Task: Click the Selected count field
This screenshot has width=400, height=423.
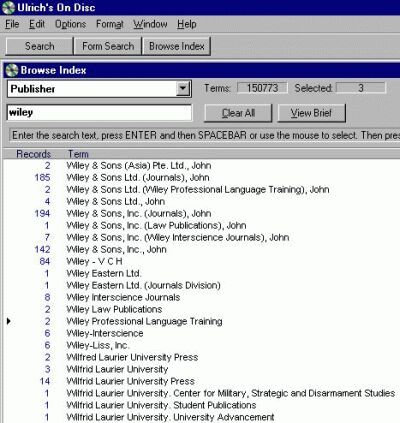Action: 361,88
